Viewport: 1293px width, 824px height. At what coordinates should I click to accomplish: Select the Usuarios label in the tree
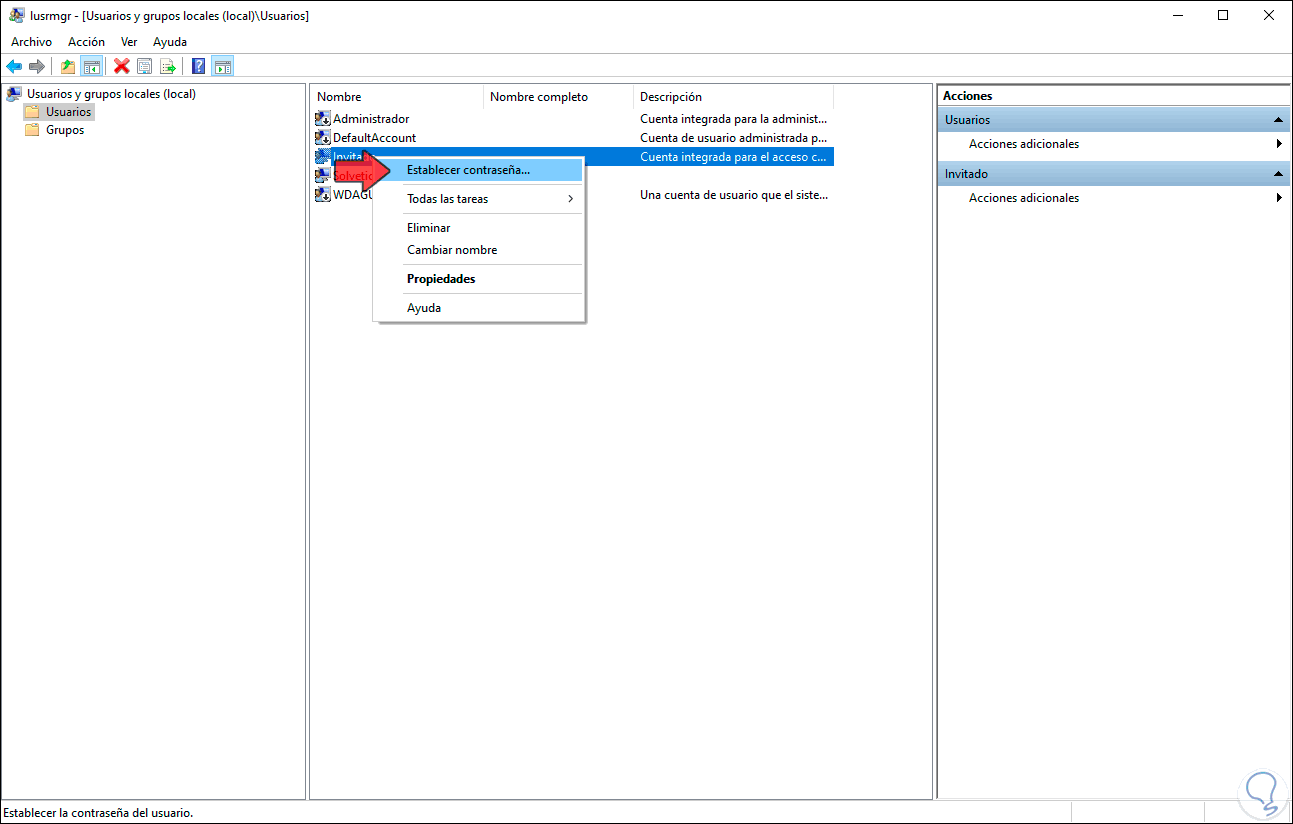[68, 112]
